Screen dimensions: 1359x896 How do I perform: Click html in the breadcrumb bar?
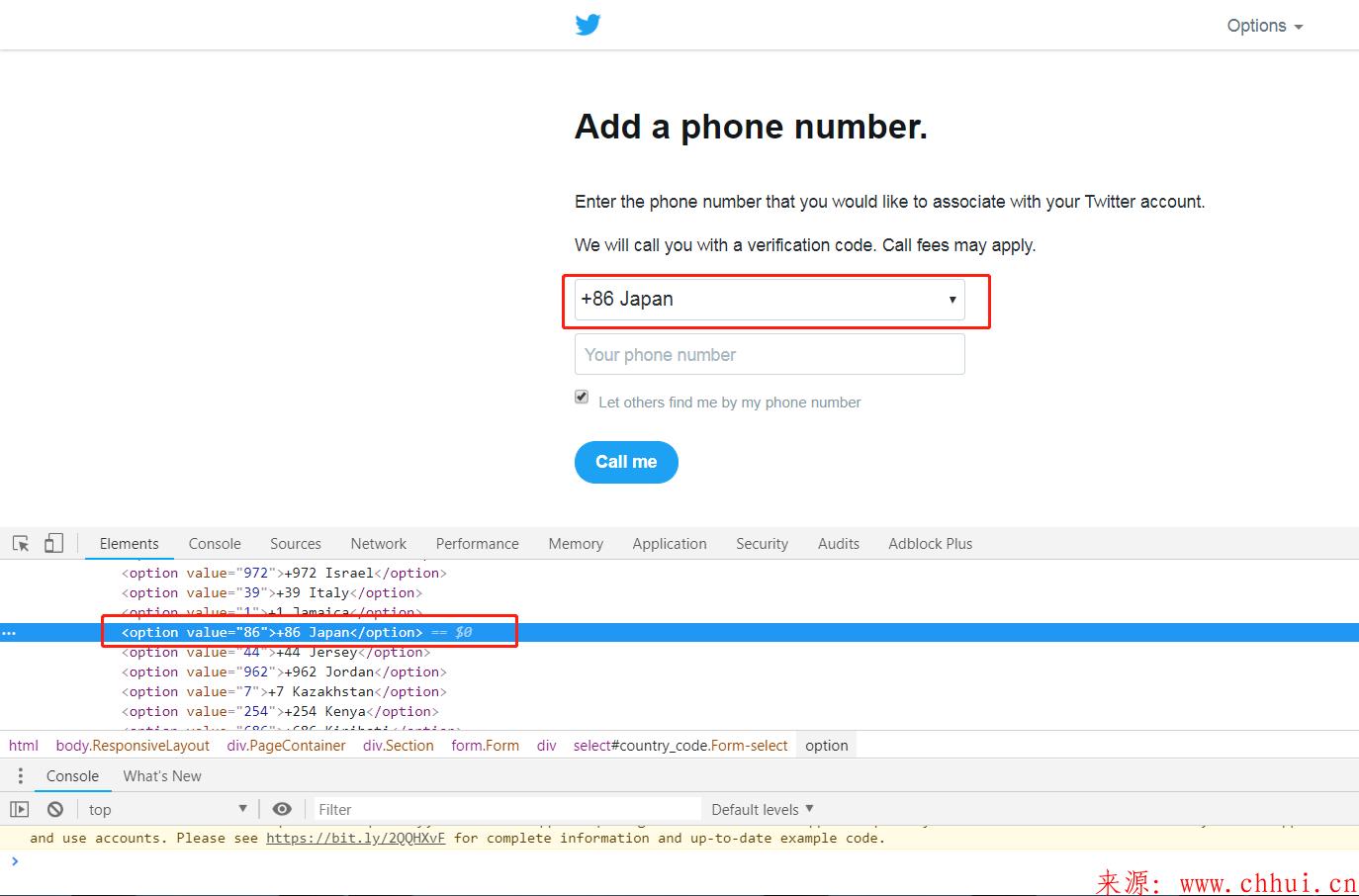coord(24,746)
